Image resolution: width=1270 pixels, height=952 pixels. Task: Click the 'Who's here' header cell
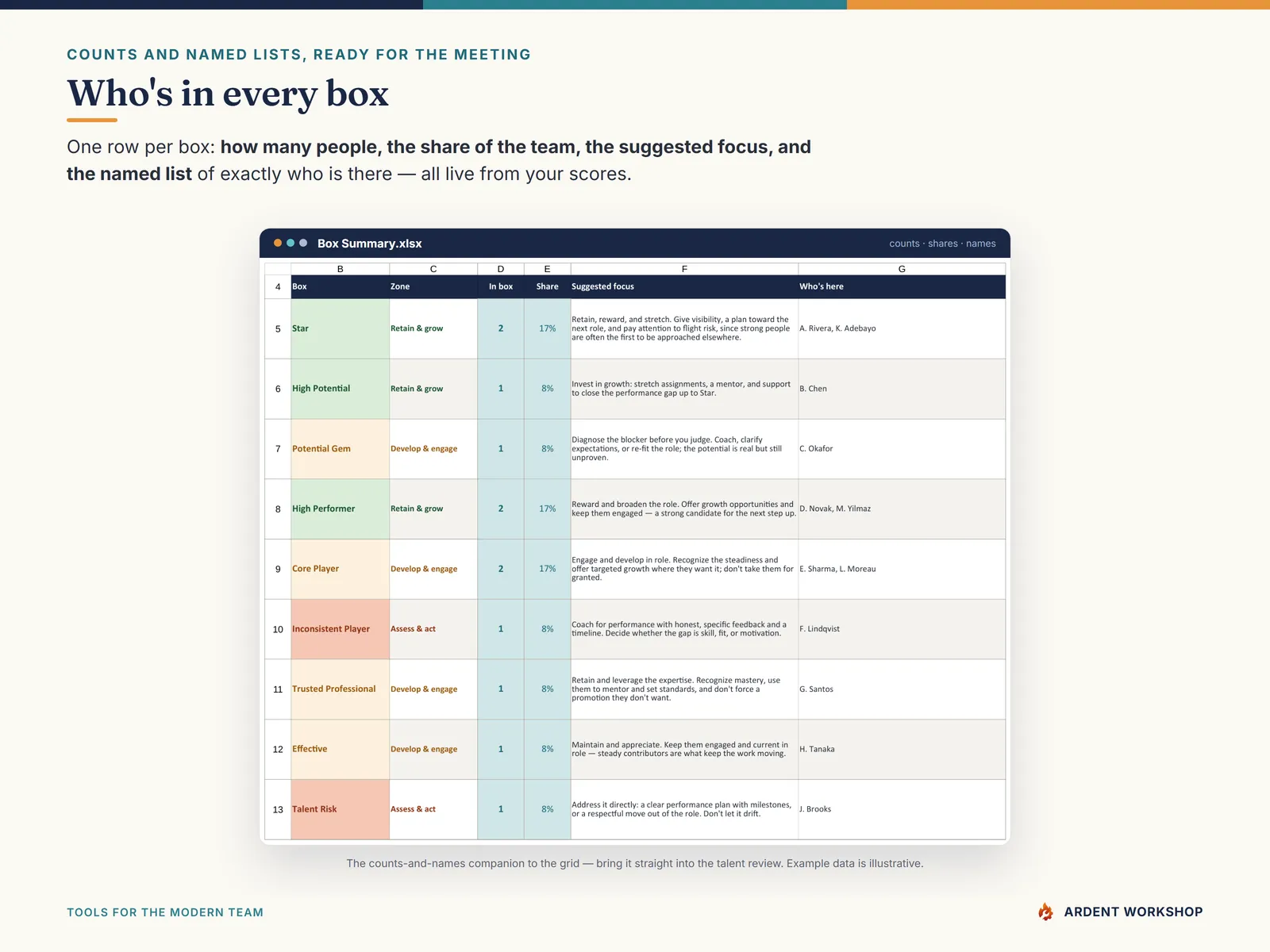coord(902,286)
